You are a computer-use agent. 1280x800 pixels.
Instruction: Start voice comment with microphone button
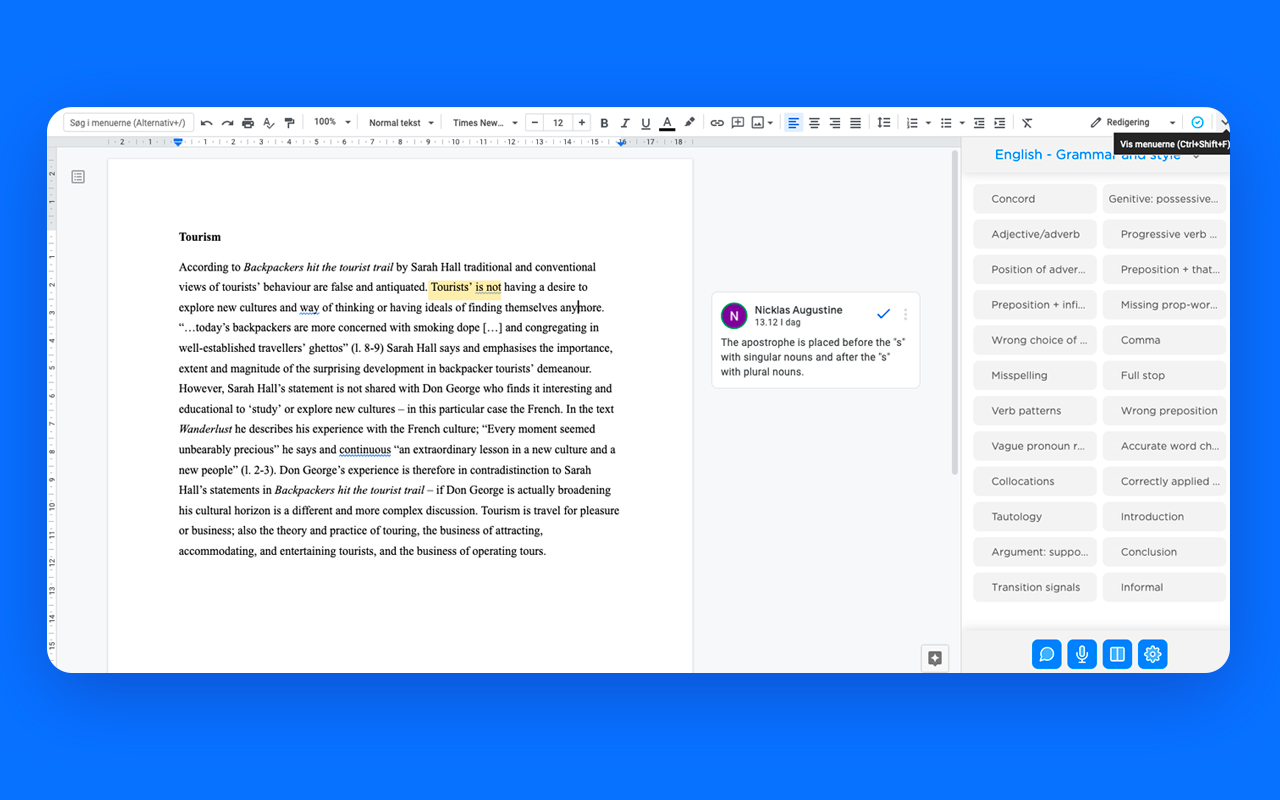tap(1082, 654)
